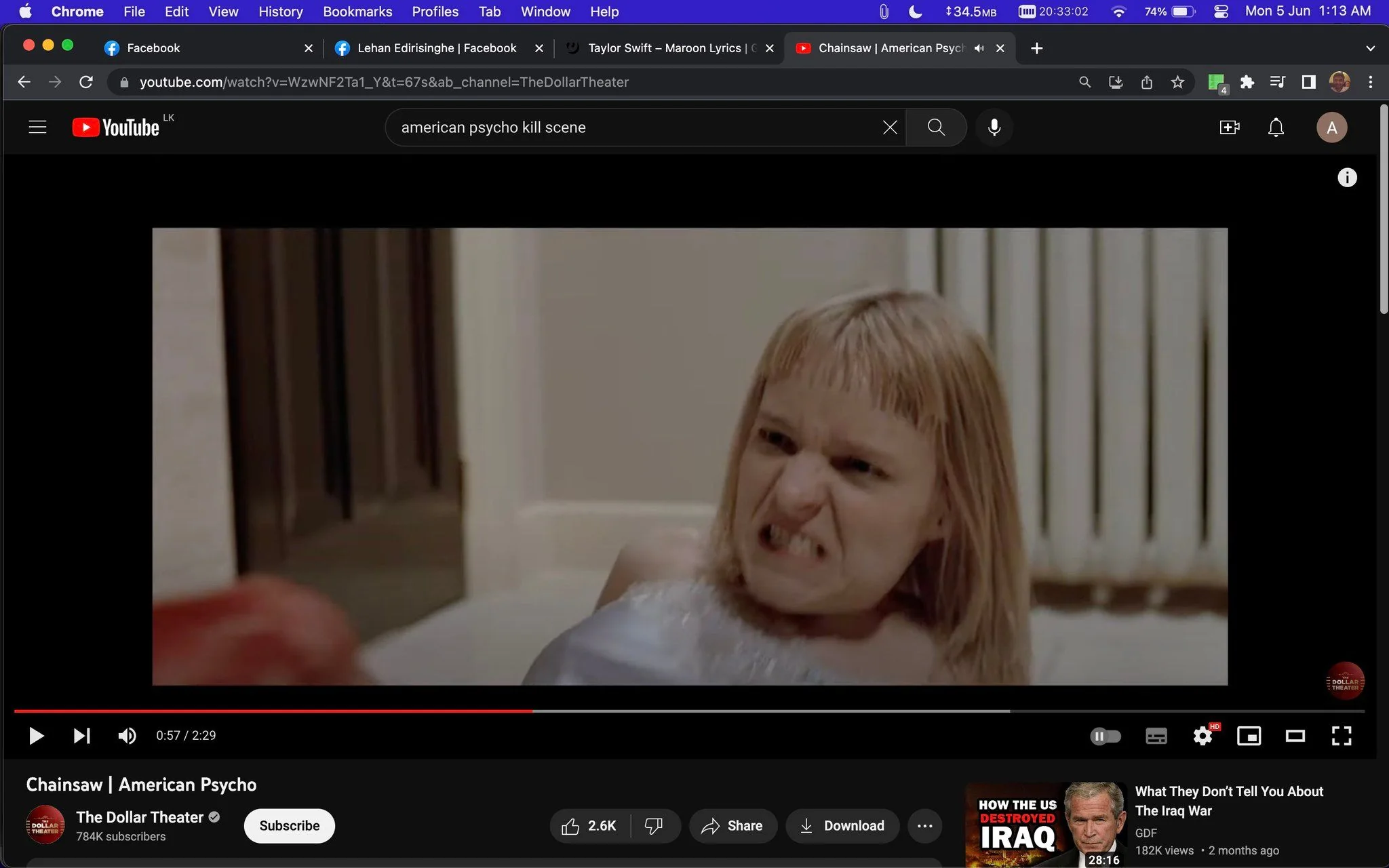Open the Window menu in menu bar
This screenshot has width=1389, height=868.
tap(545, 12)
